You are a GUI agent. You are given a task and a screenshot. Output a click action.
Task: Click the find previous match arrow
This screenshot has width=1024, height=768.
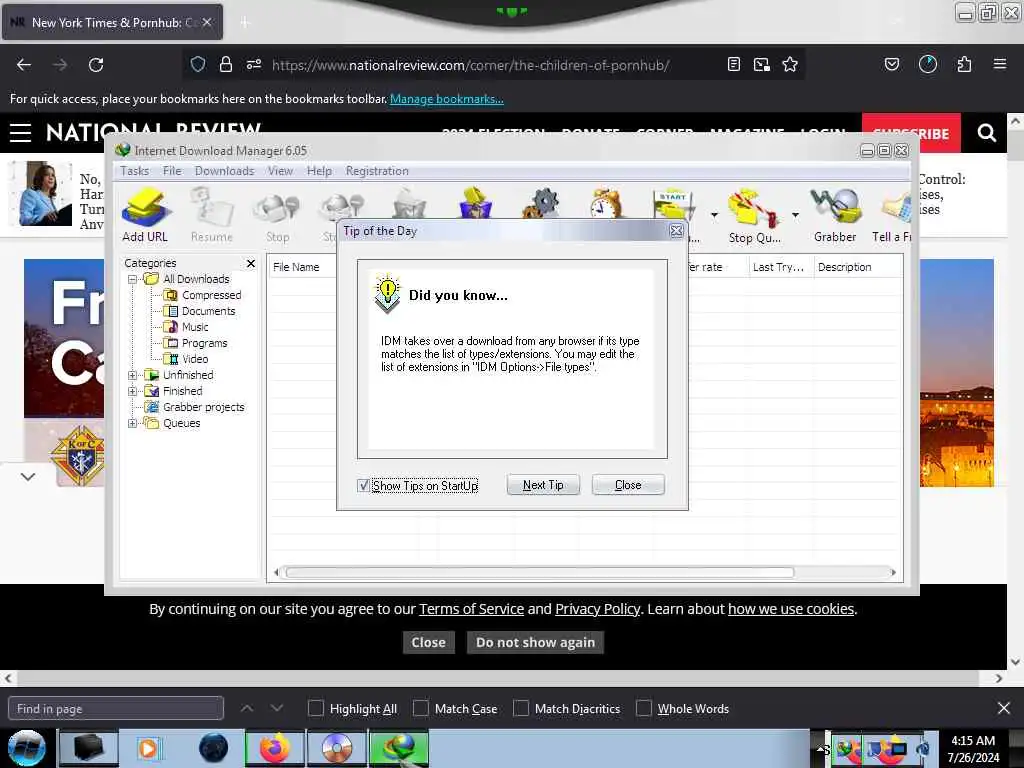247,708
